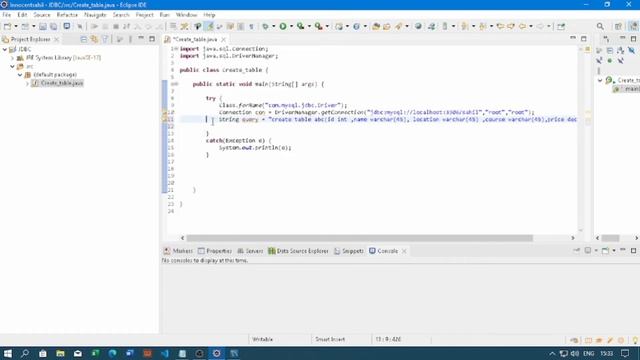Open the Run configurations dropdown arrow
This screenshot has height=360, width=640.
click(291, 26)
